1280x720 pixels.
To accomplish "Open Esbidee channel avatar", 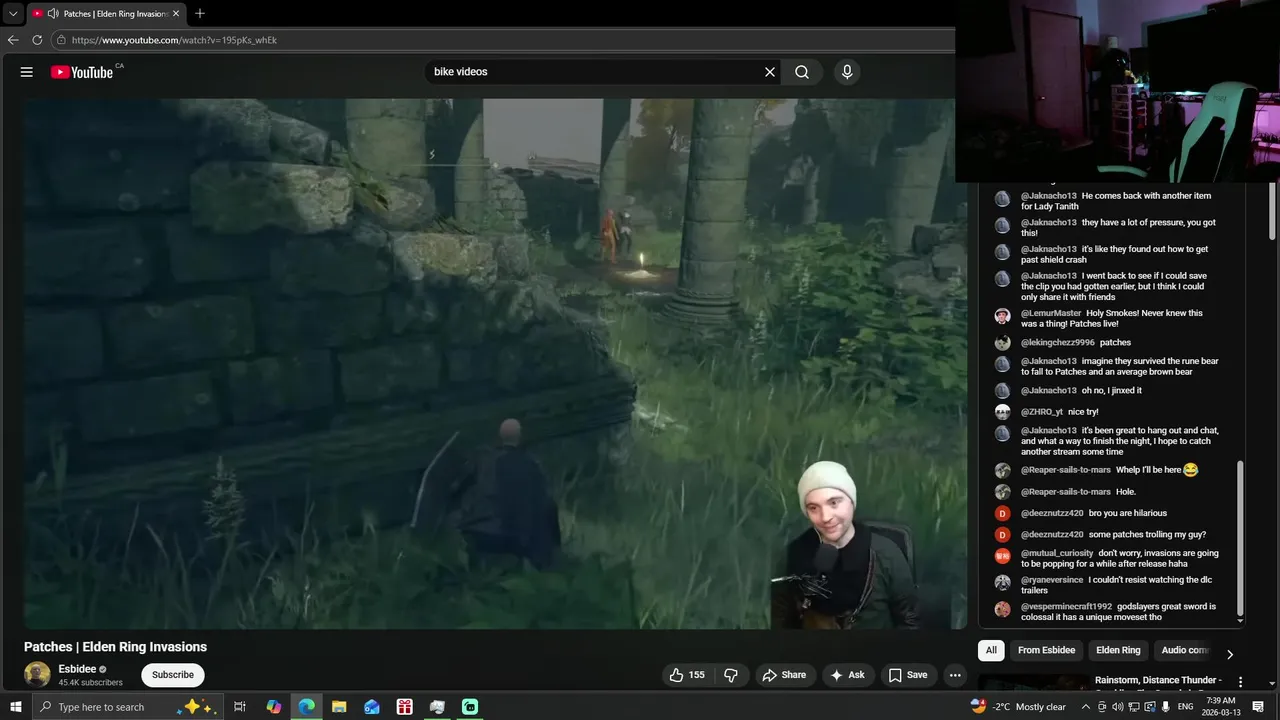I will click(x=37, y=674).
